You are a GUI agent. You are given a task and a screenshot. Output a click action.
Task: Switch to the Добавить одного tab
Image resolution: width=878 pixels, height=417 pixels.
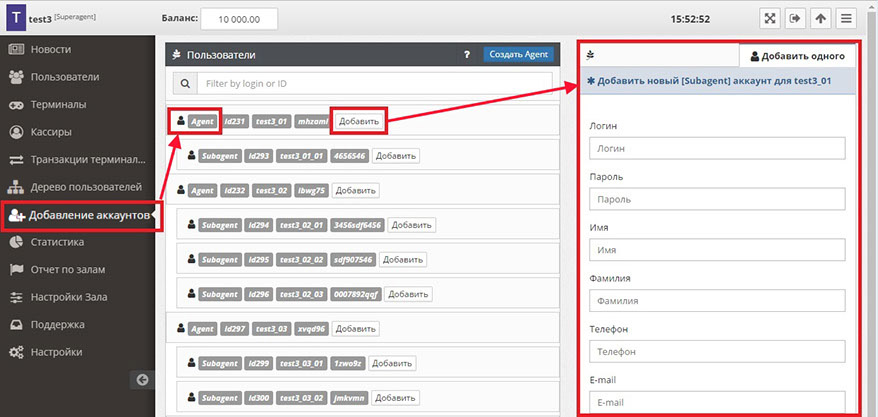click(x=797, y=56)
